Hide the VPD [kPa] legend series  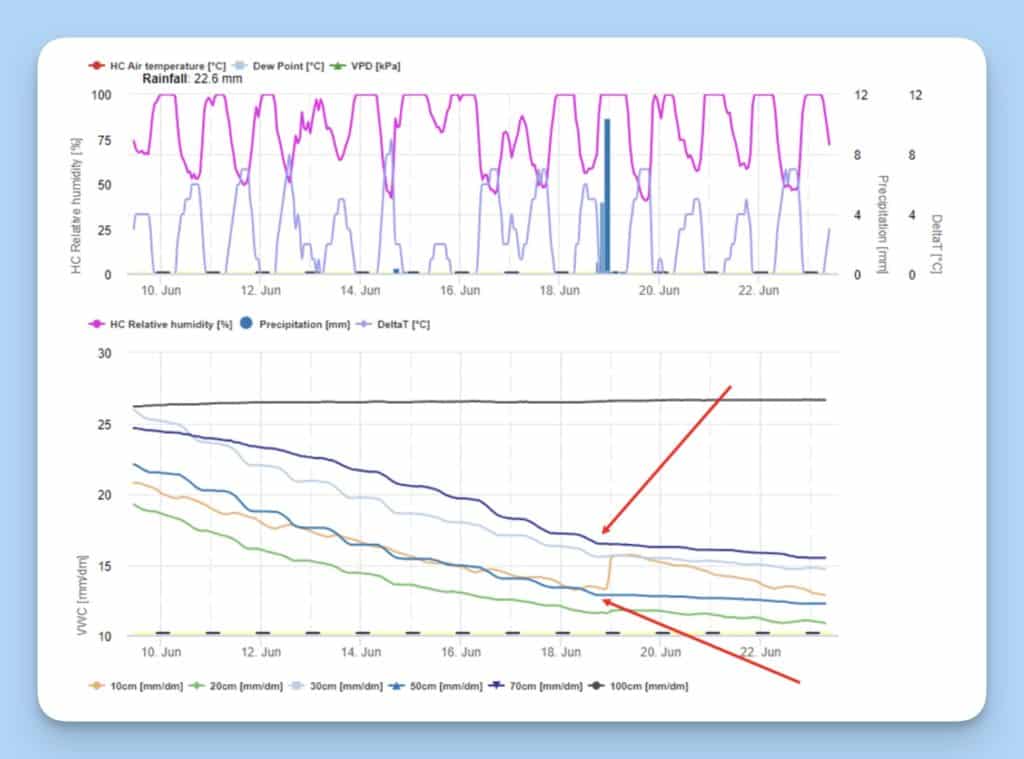(x=369, y=66)
